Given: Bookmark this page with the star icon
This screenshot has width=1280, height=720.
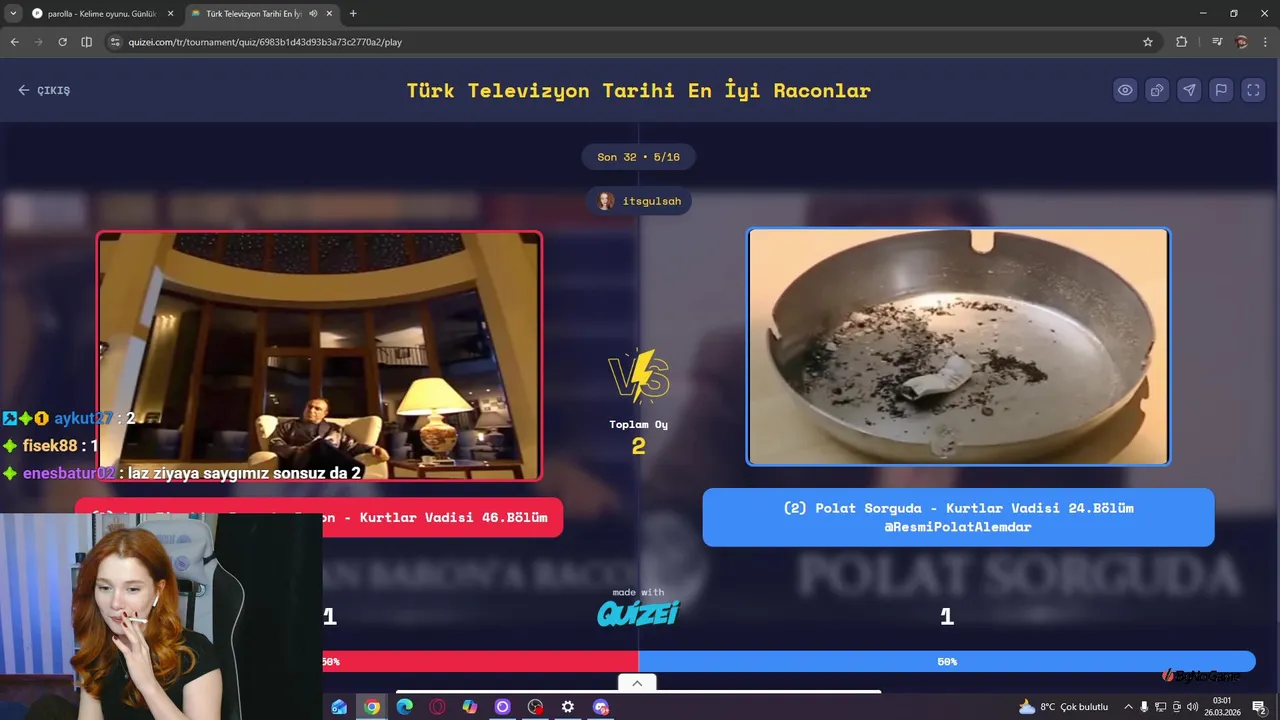Looking at the screenshot, I should pos(1148,42).
